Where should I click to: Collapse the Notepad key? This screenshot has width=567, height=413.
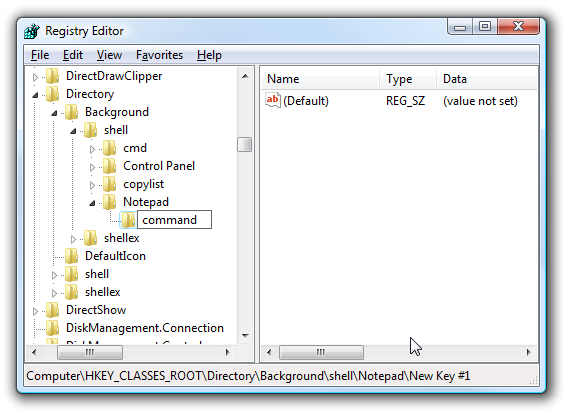click(x=92, y=203)
